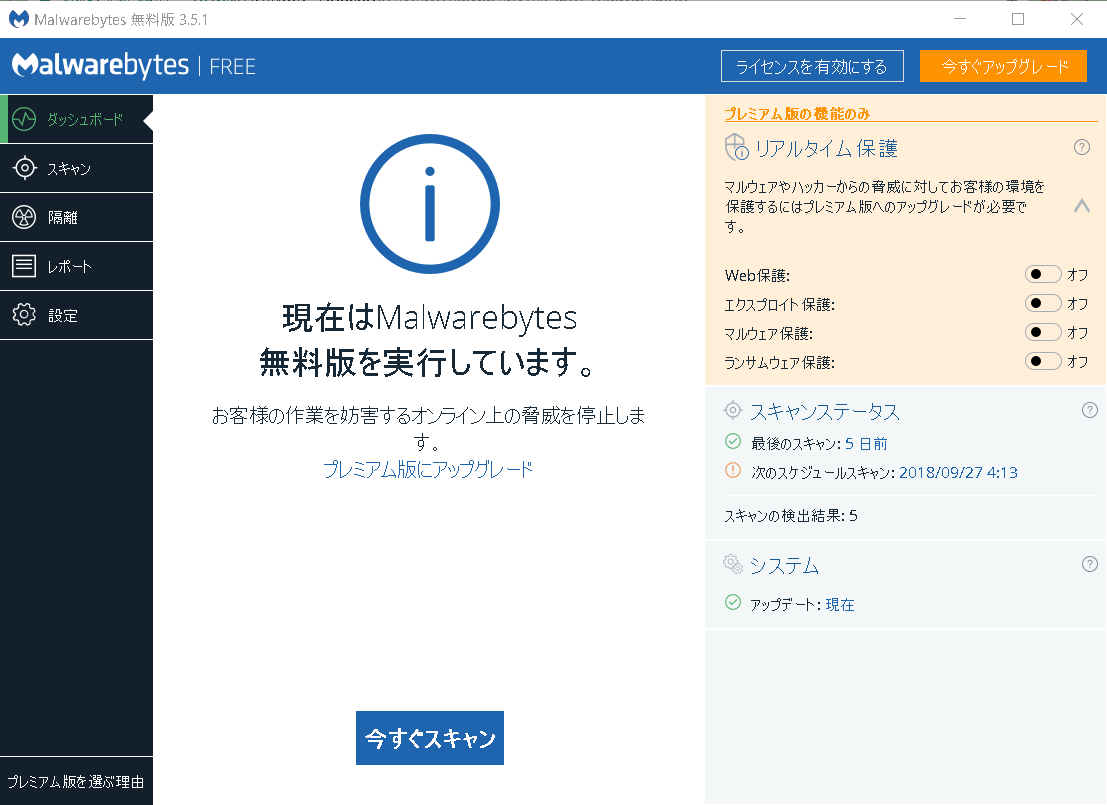Open the 設定 tab
This screenshot has height=805, width=1107.
point(76,315)
